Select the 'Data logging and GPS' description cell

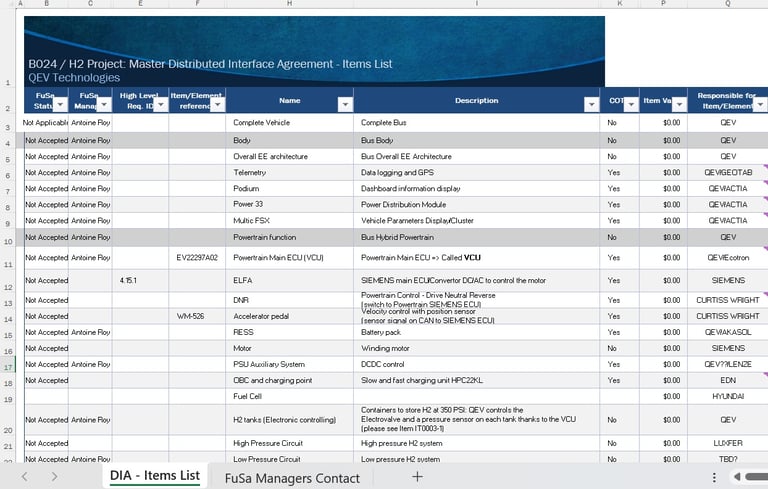476,172
